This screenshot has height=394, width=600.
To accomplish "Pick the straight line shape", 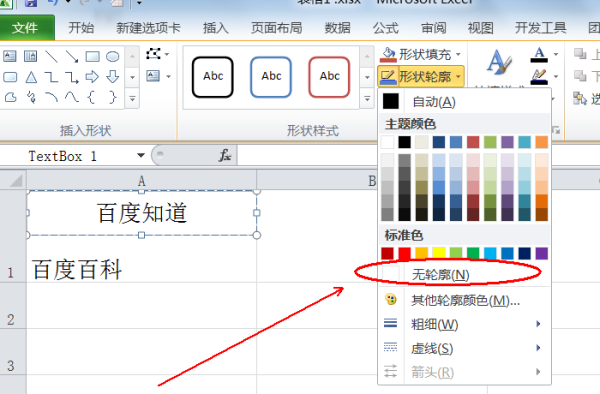I will pos(51,56).
